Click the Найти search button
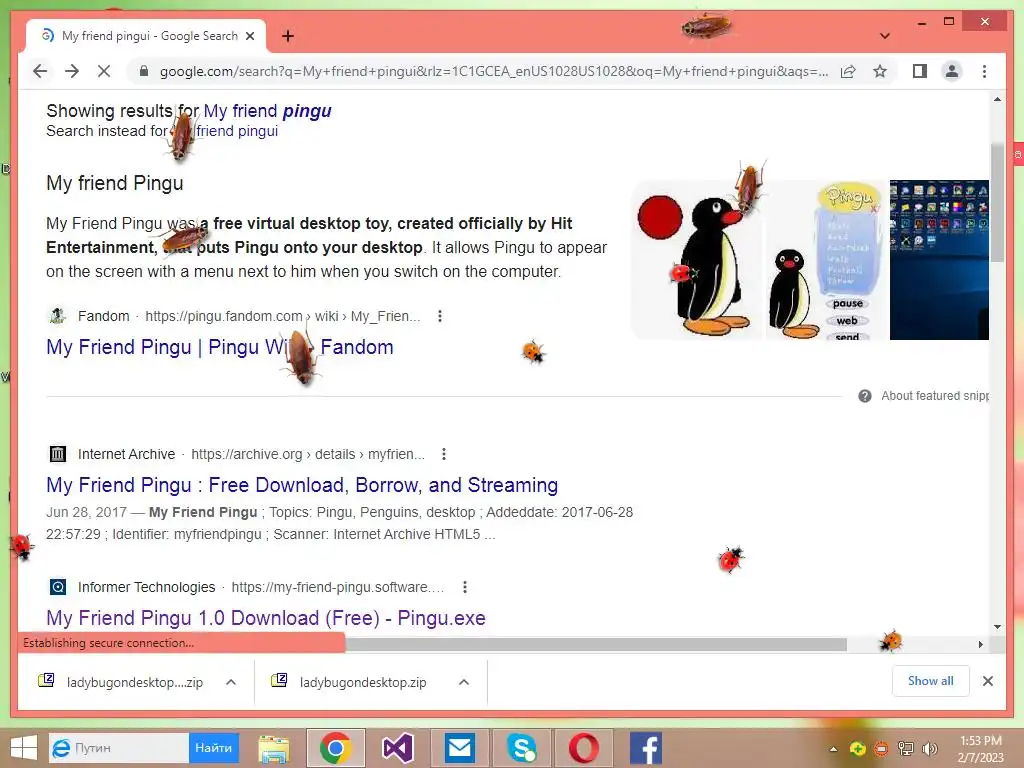Image resolution: width=1024 pixels, height=768 pixels. [x=214, y=748]
